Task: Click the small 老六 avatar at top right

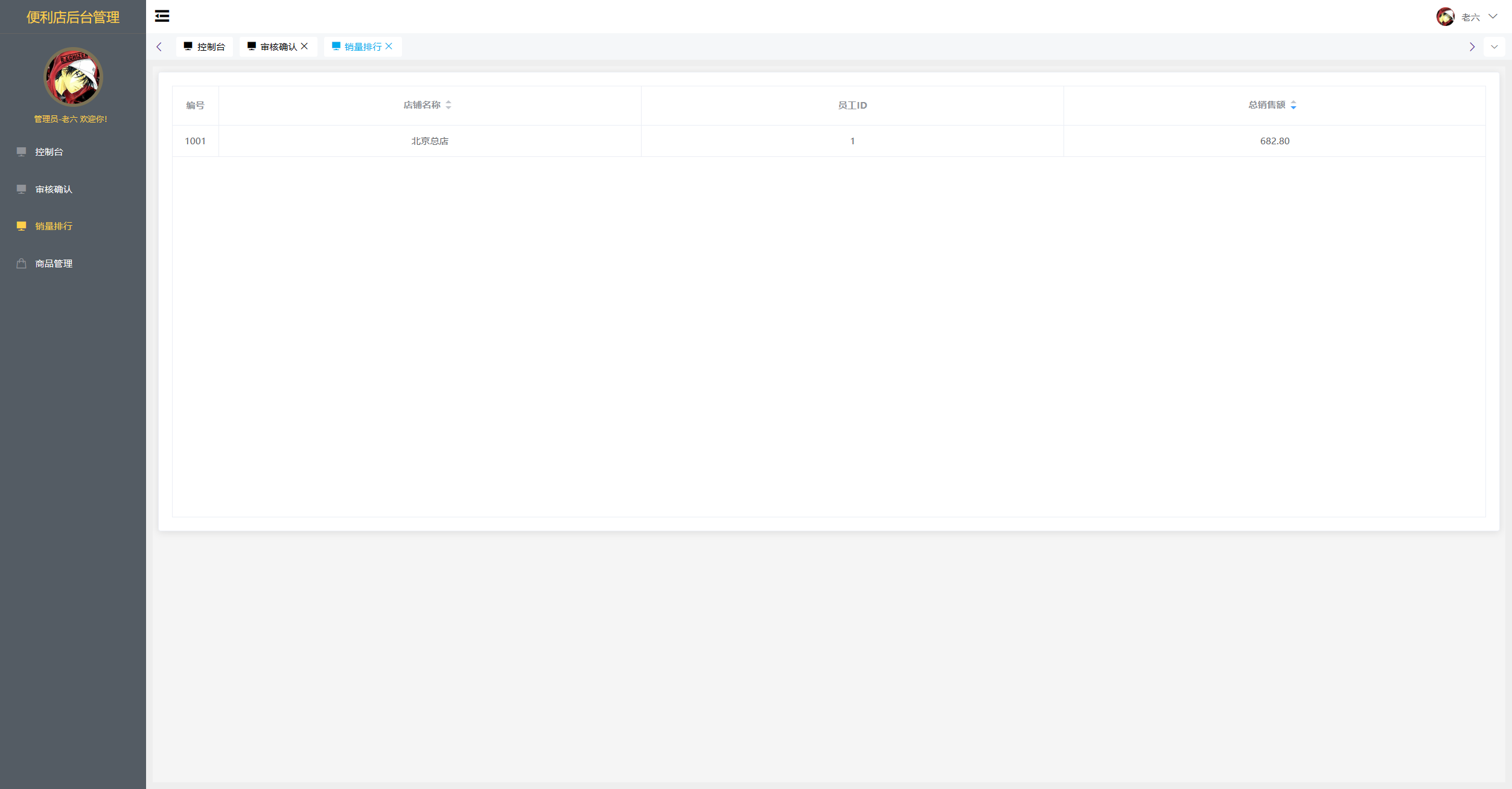Action: 1445,16
